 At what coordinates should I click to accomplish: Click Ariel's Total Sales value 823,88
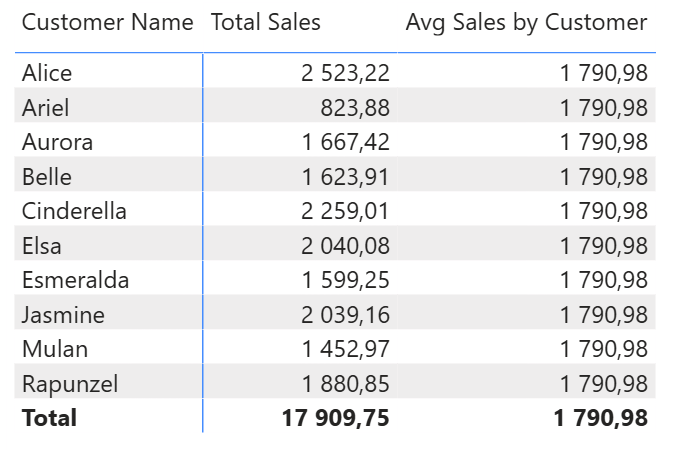coord(355,107)
